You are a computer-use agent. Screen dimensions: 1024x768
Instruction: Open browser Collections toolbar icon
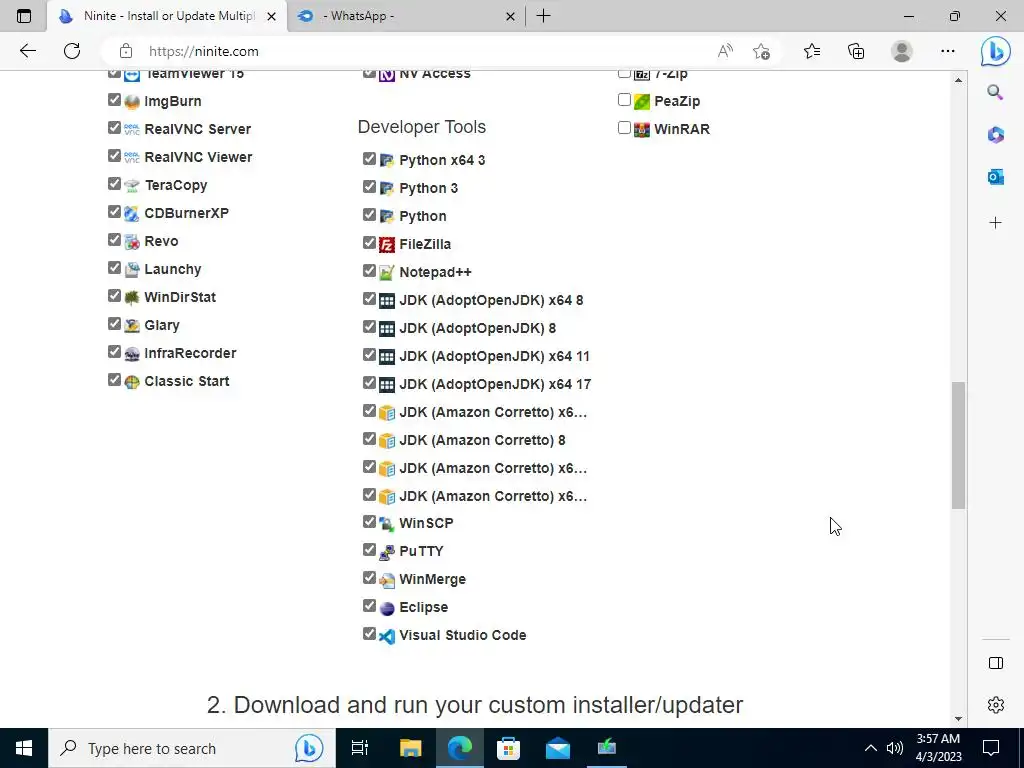point(856,51)
